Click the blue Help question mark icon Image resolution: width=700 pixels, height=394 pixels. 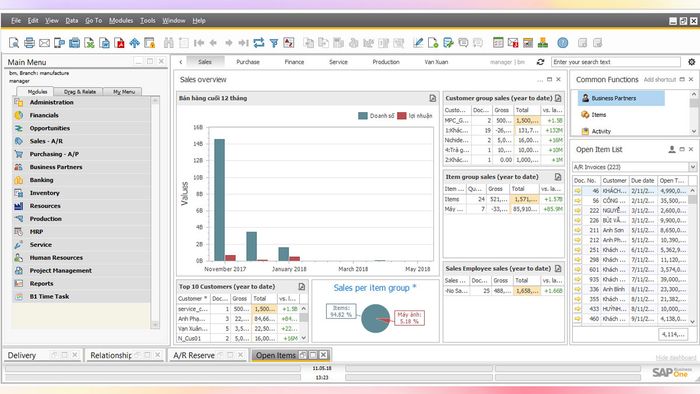pos(563,43)
